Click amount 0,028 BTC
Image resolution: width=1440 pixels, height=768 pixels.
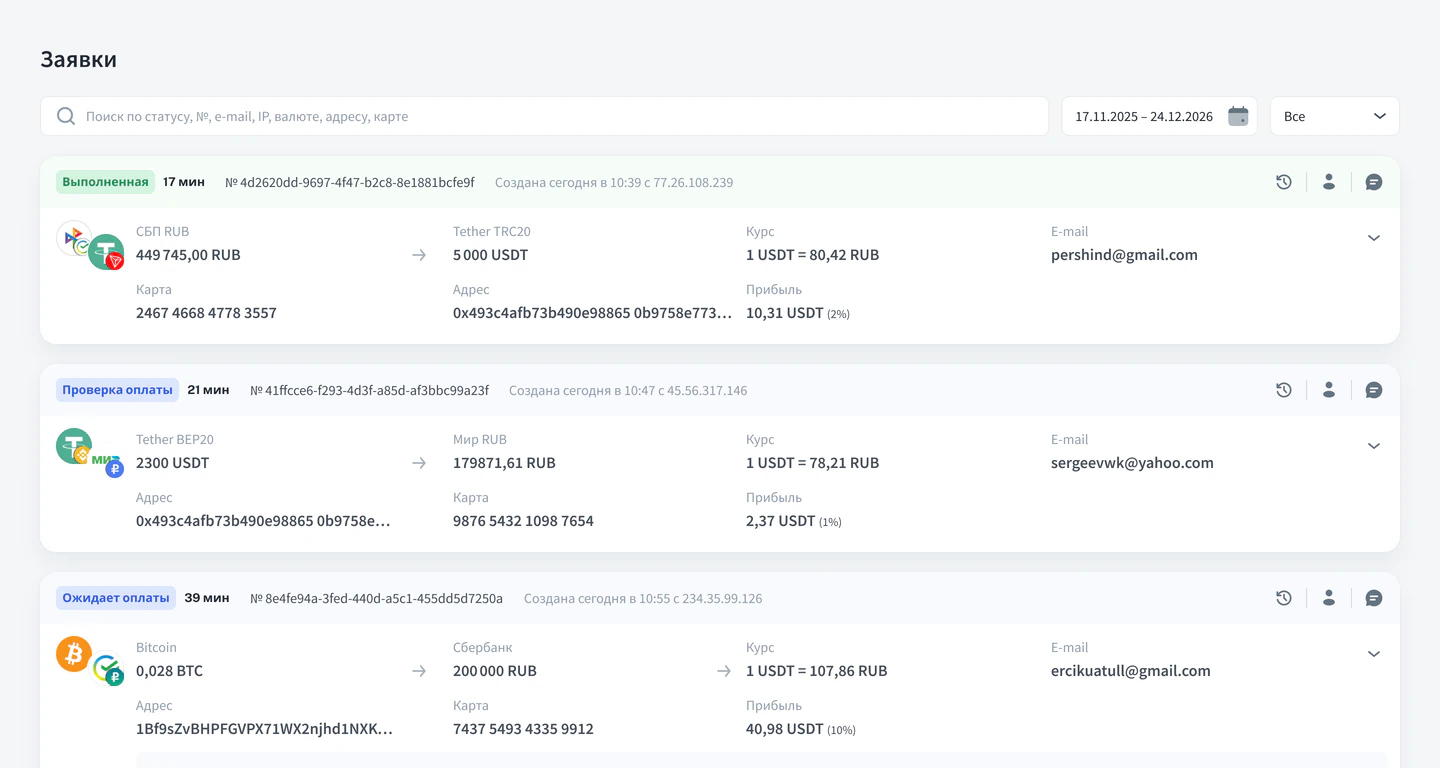(169, 671)
